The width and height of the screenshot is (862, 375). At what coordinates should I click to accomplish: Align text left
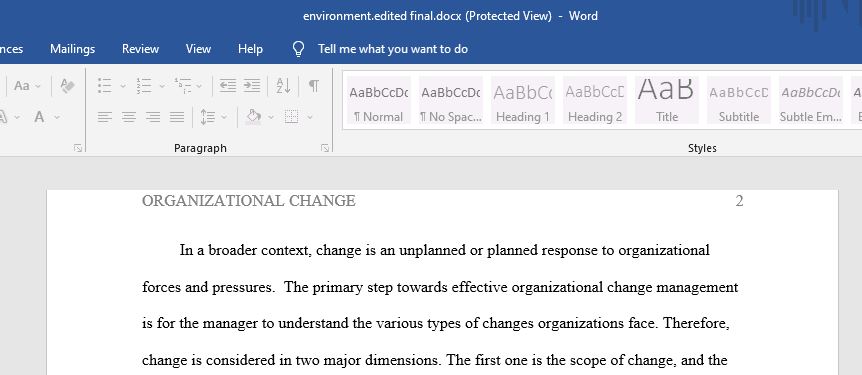pyautogui.click(x=104, y=117)
